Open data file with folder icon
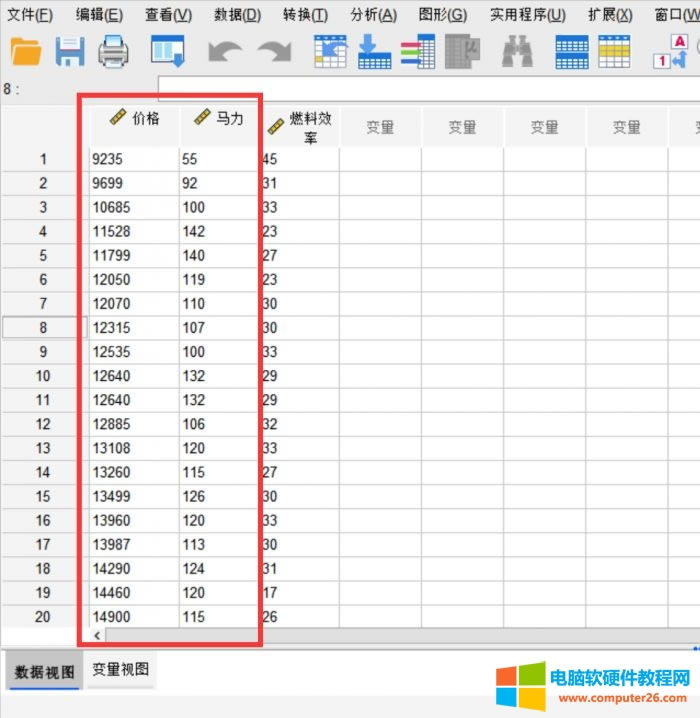The height and width of the screenshot is (718, 700). point(26,51)
